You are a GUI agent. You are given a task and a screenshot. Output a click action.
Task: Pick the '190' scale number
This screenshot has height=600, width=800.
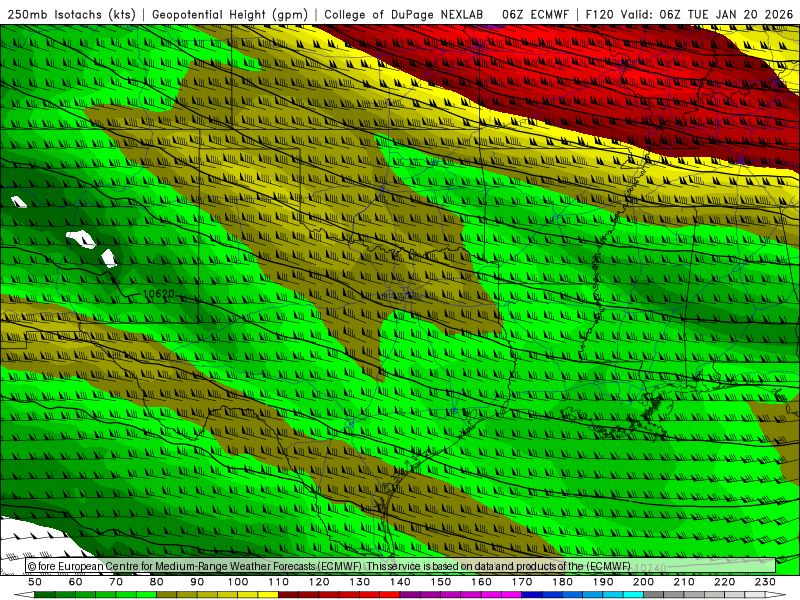[603, 582]
